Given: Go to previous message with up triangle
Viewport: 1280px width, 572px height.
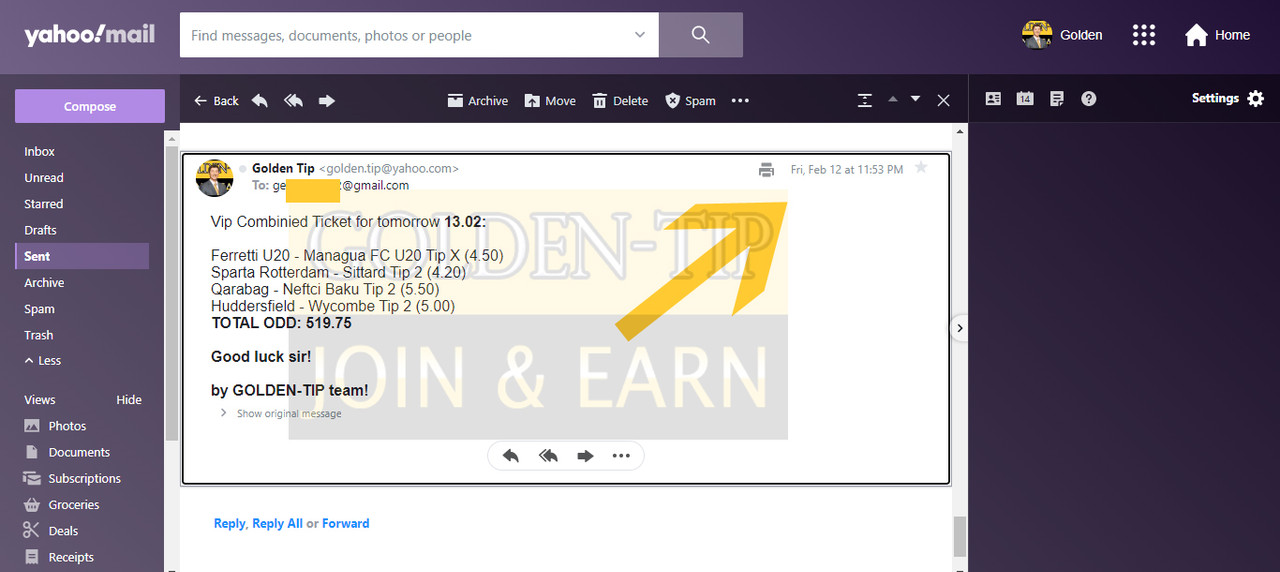Looking at the screenshot, I should 893,99.
